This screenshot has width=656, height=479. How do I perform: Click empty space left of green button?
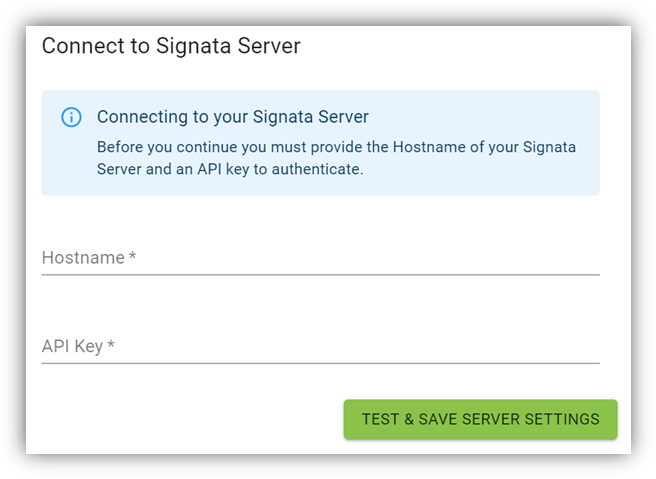[190, 419]
